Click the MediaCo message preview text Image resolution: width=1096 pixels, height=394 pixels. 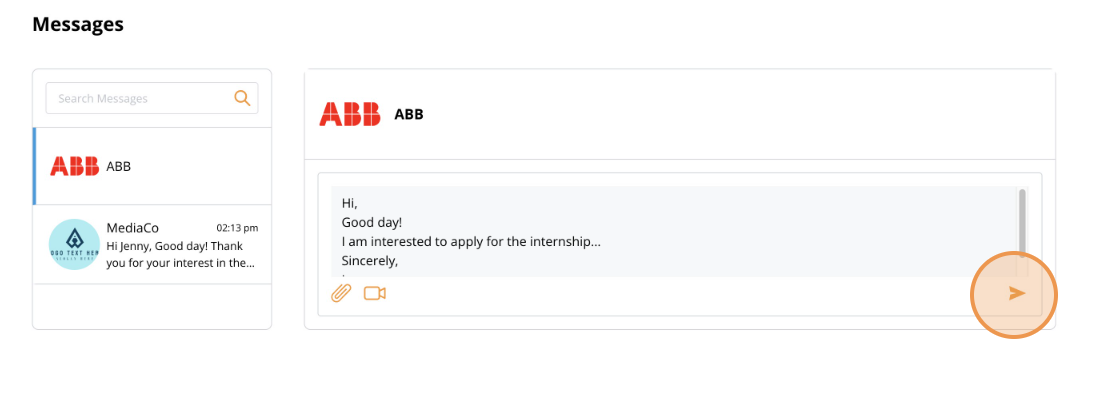point(181,255)
